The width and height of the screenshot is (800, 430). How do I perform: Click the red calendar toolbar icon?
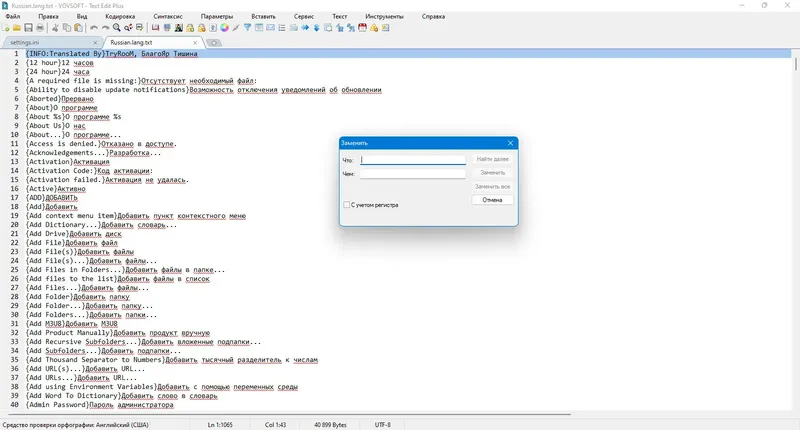point(362,28)
